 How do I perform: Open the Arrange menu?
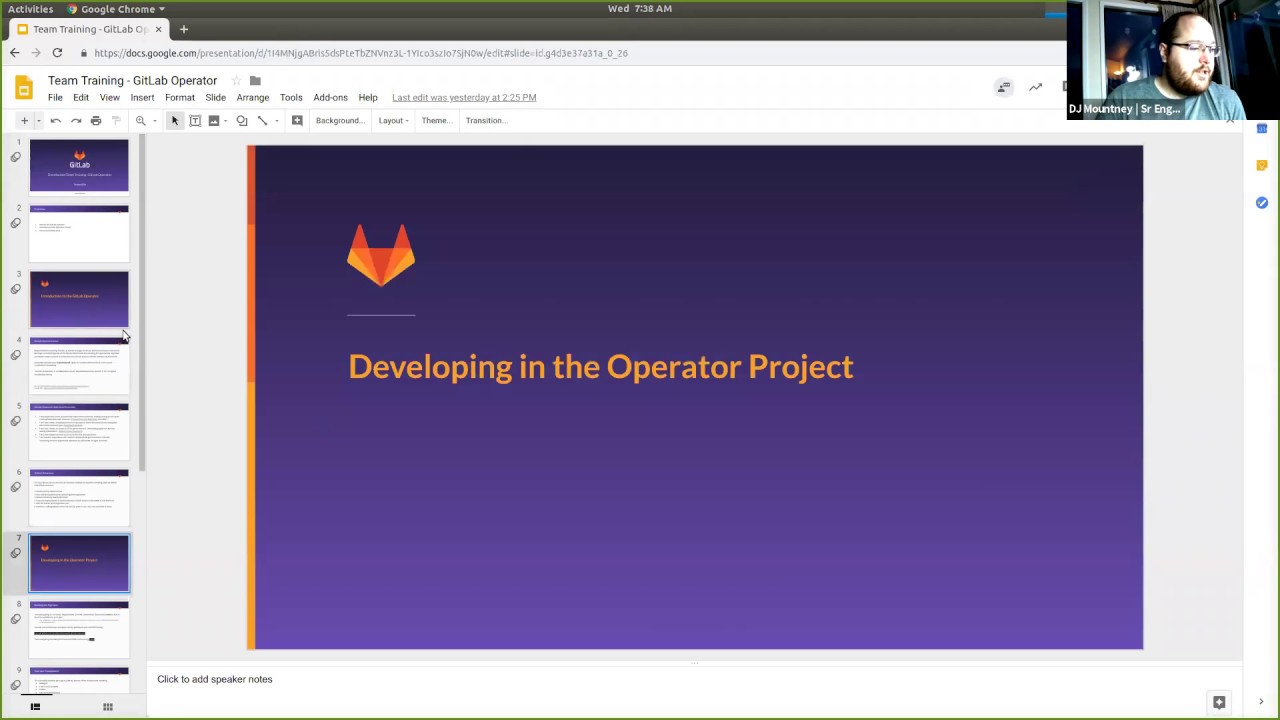[253, 97]
